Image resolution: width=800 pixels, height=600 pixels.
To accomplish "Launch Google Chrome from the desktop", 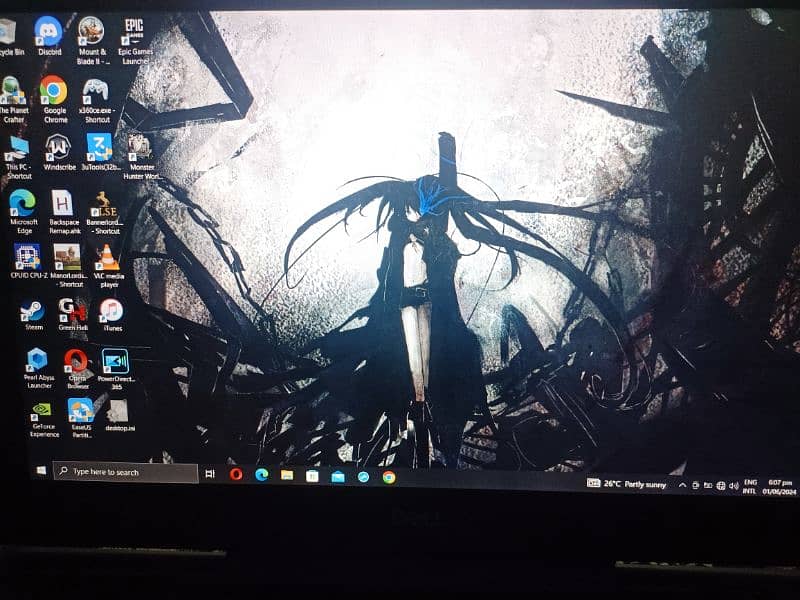I will tap(54, 91).
